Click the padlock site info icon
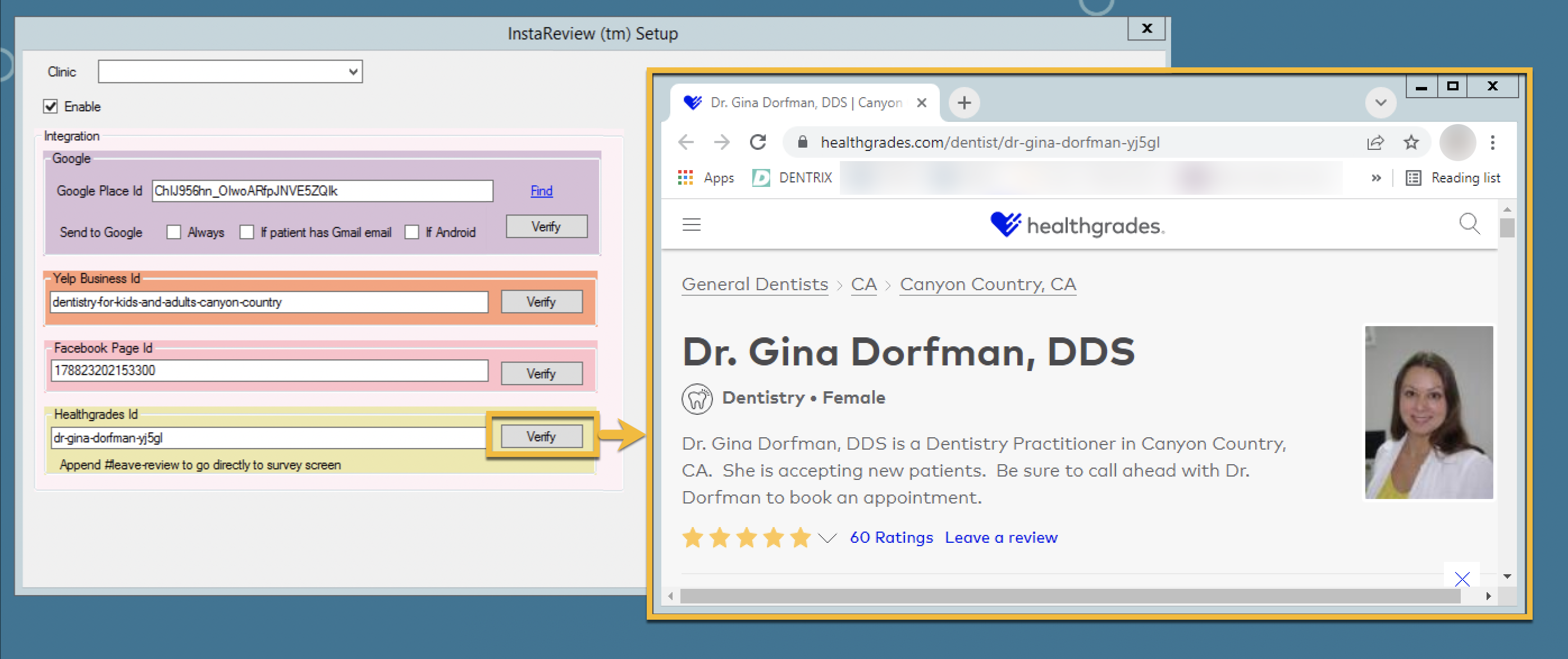Viewport: 1568px width, 659px height. click(802, 143)
